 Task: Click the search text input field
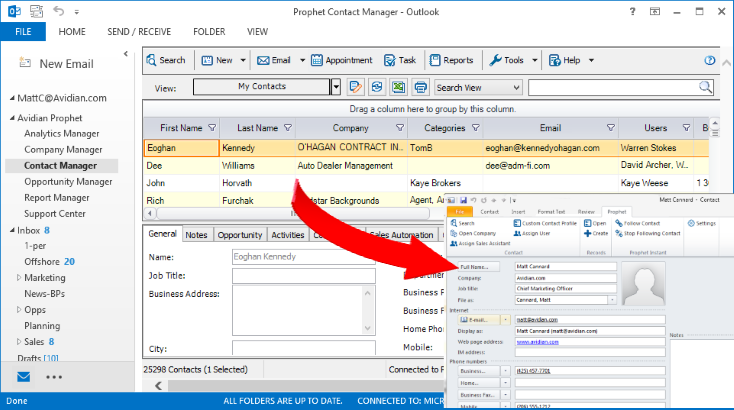pos(613,87)
